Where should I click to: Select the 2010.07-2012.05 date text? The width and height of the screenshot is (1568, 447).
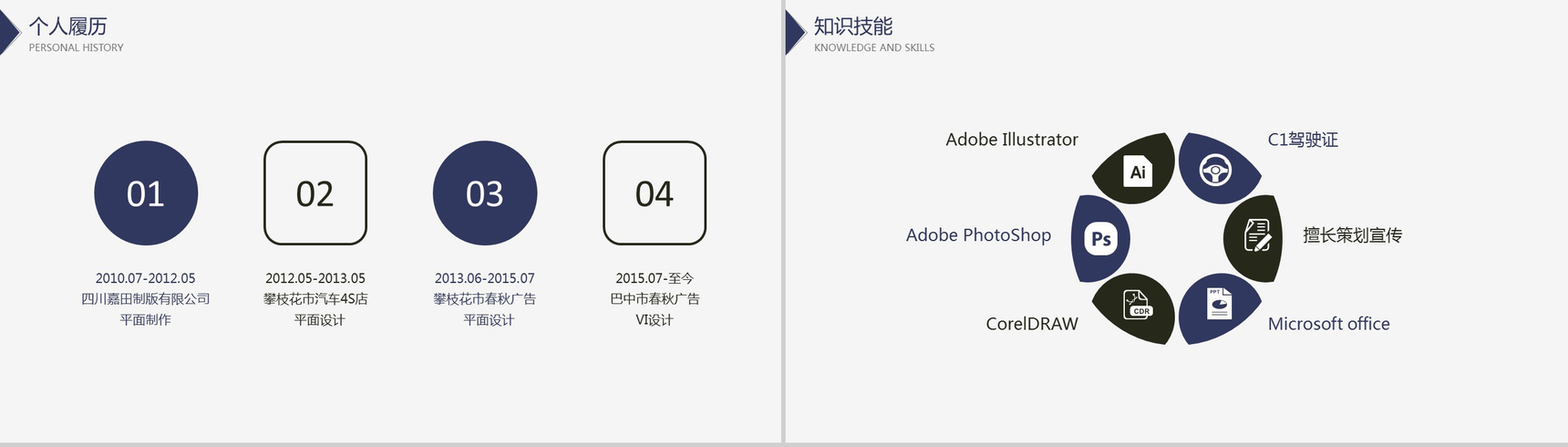point(146,278)
